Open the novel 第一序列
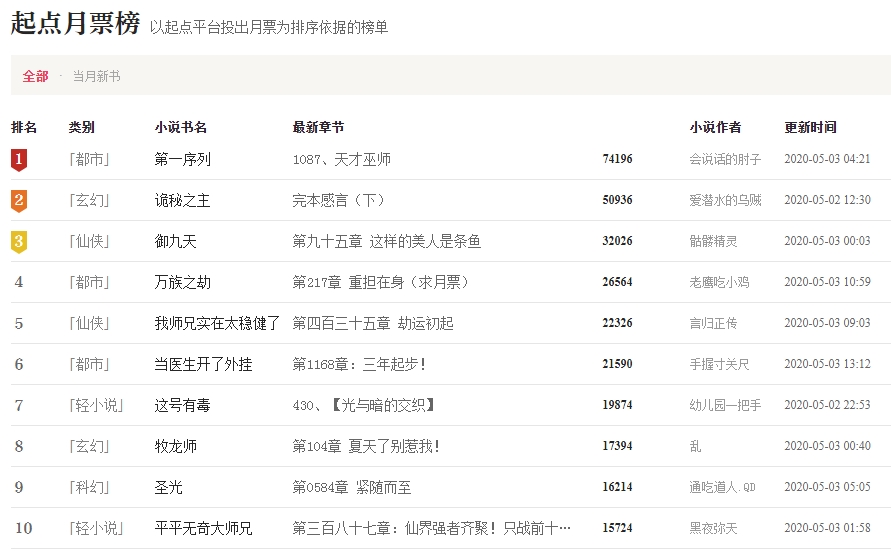Image resolution: width=891 pixels, height=552 pixels. (x=182, y=159)
